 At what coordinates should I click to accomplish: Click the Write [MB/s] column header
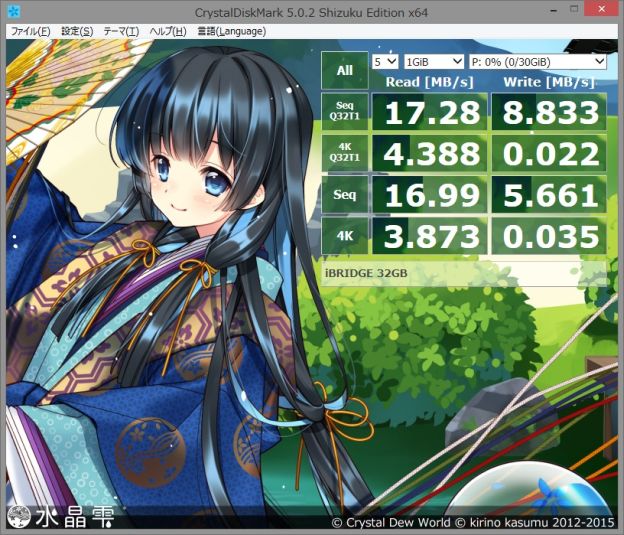pyautogui.click(x=549, y=82)
